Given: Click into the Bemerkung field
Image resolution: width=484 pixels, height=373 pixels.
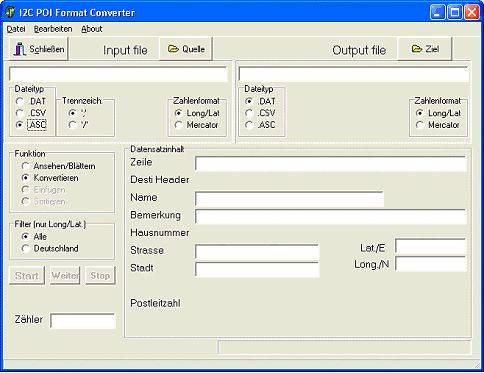Looking at the screenshot, I should pyautogui.click(x=331, y=217).
